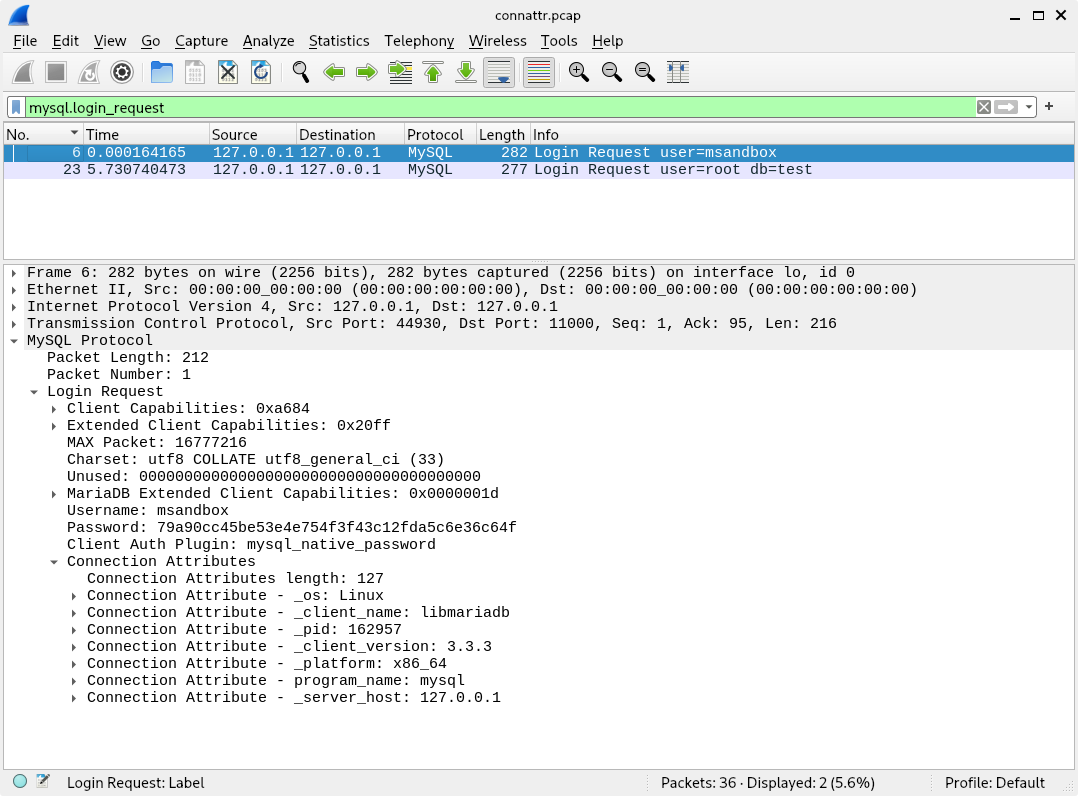Restart the current capture icon
The width and height of the screenshot is (1078, 796).
[x=89, y=72]
